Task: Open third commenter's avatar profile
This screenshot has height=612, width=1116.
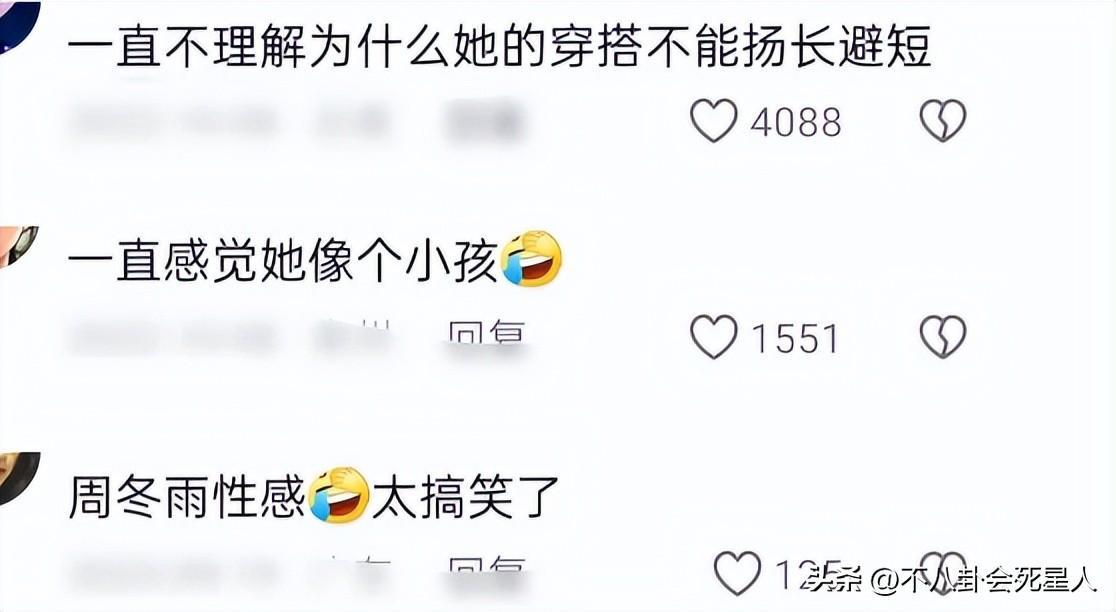Action: [19, 478]
